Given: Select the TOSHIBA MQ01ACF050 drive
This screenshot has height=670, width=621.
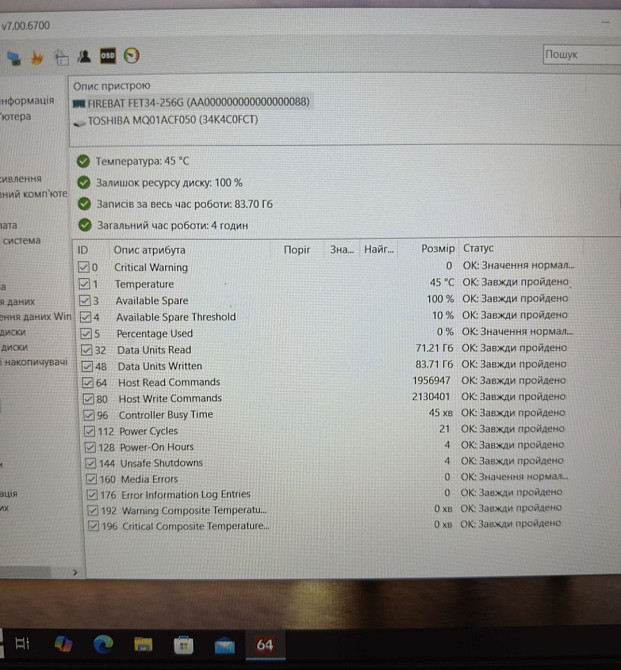Looking at the screenshot, I should [x=165, y=121].
